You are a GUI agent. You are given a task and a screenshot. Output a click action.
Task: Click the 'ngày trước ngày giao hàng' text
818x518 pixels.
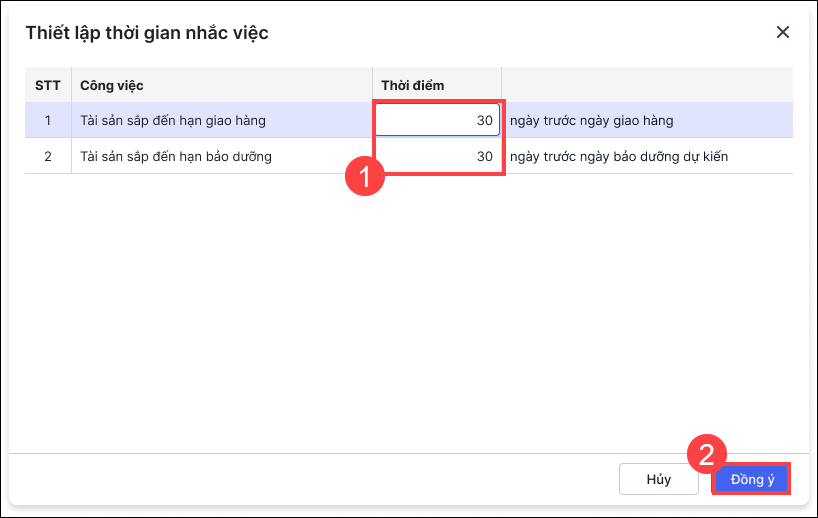(591, 121)
